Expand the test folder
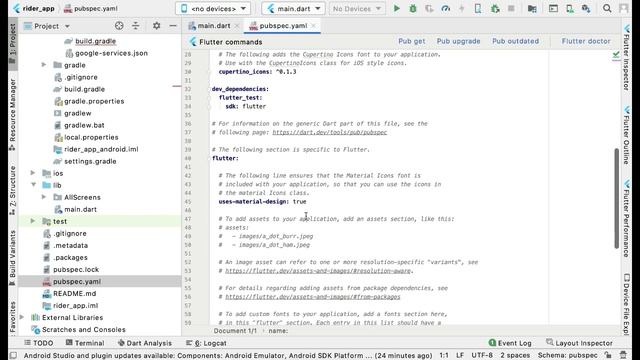Screen dimensions: 640x360 click(x=33, y=221)
